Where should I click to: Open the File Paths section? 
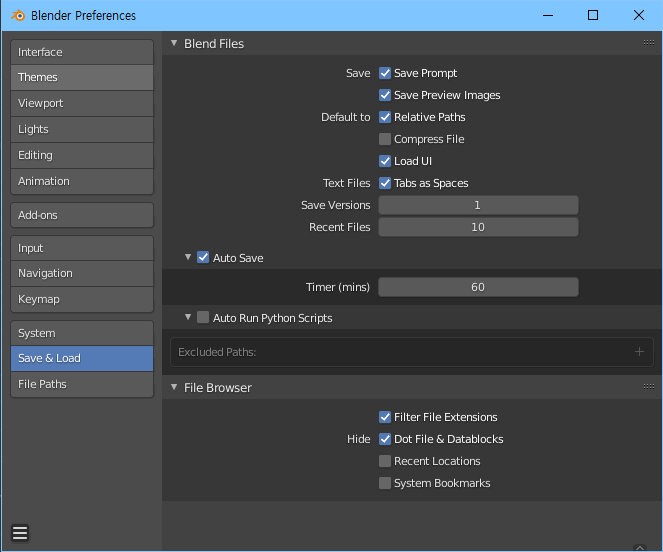82,384
